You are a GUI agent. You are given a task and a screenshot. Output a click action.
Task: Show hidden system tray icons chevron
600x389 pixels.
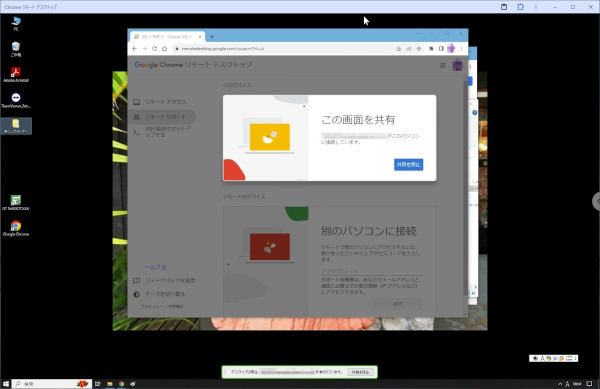(560, 384)
